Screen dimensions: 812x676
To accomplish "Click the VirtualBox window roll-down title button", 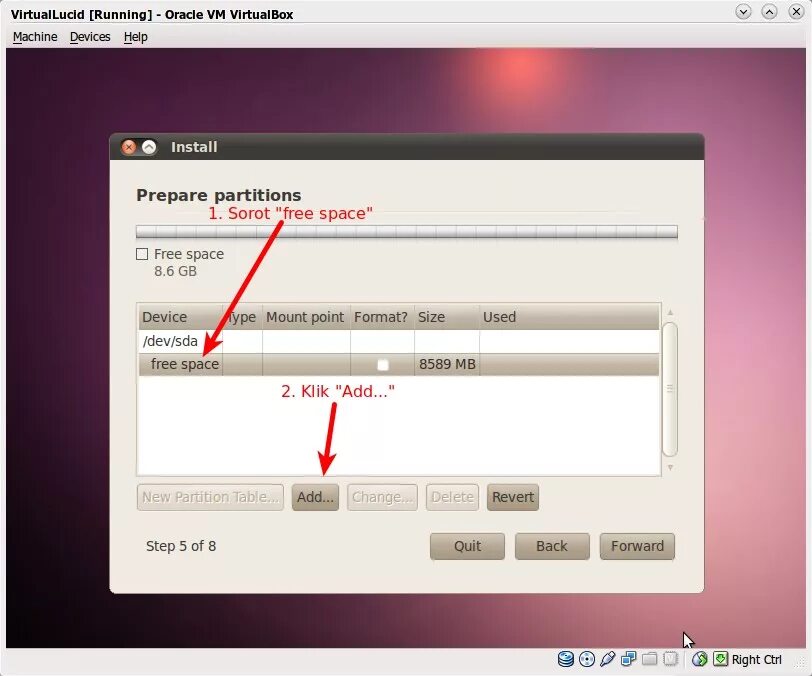I will [744, 11].
